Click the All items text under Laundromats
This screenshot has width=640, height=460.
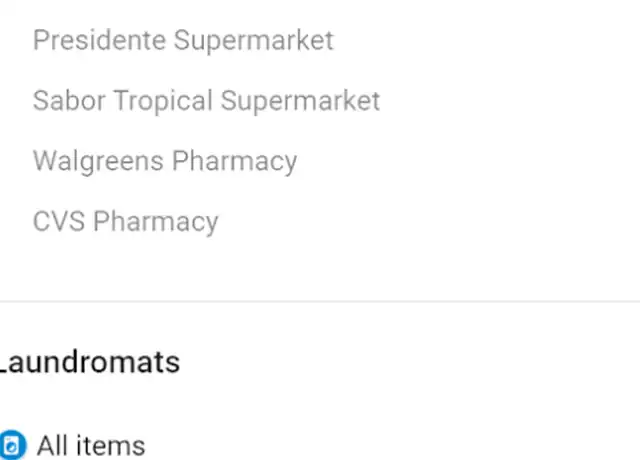coord(91,445)
